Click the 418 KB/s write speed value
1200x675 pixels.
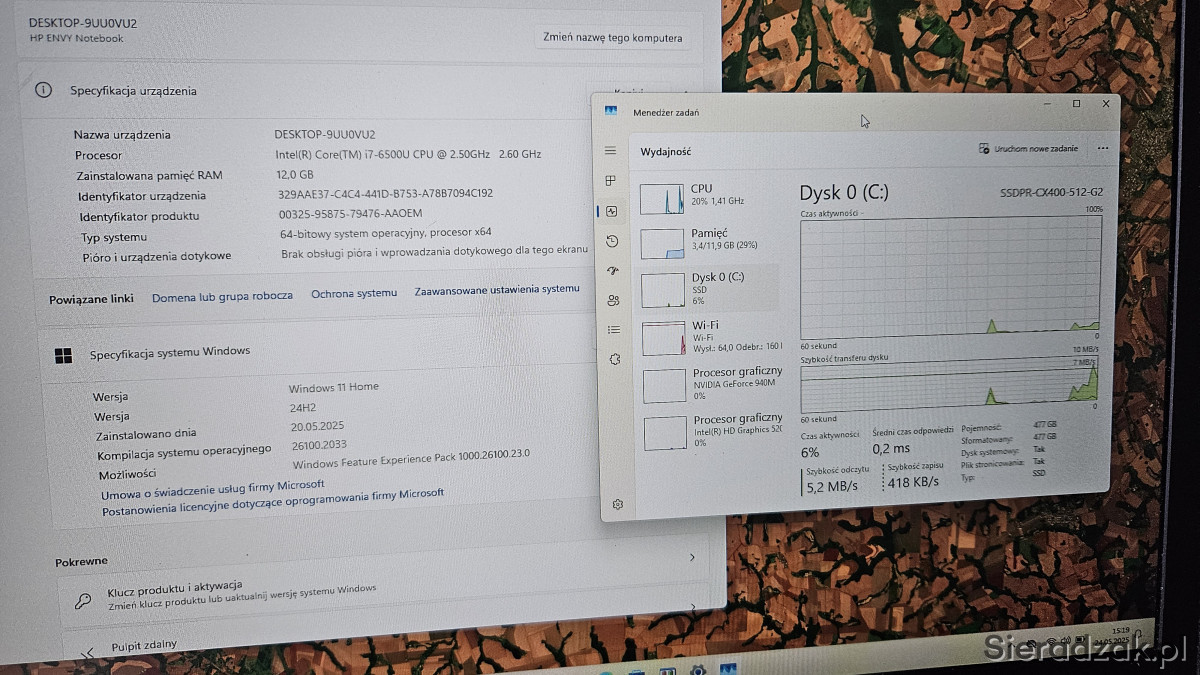tap(913, 482)
